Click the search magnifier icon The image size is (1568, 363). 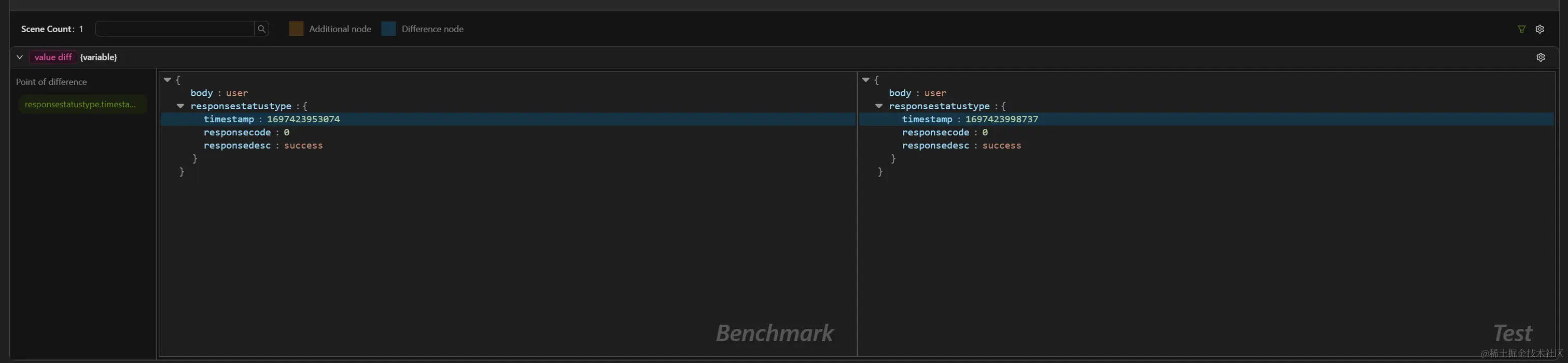[x=261, y=28]
